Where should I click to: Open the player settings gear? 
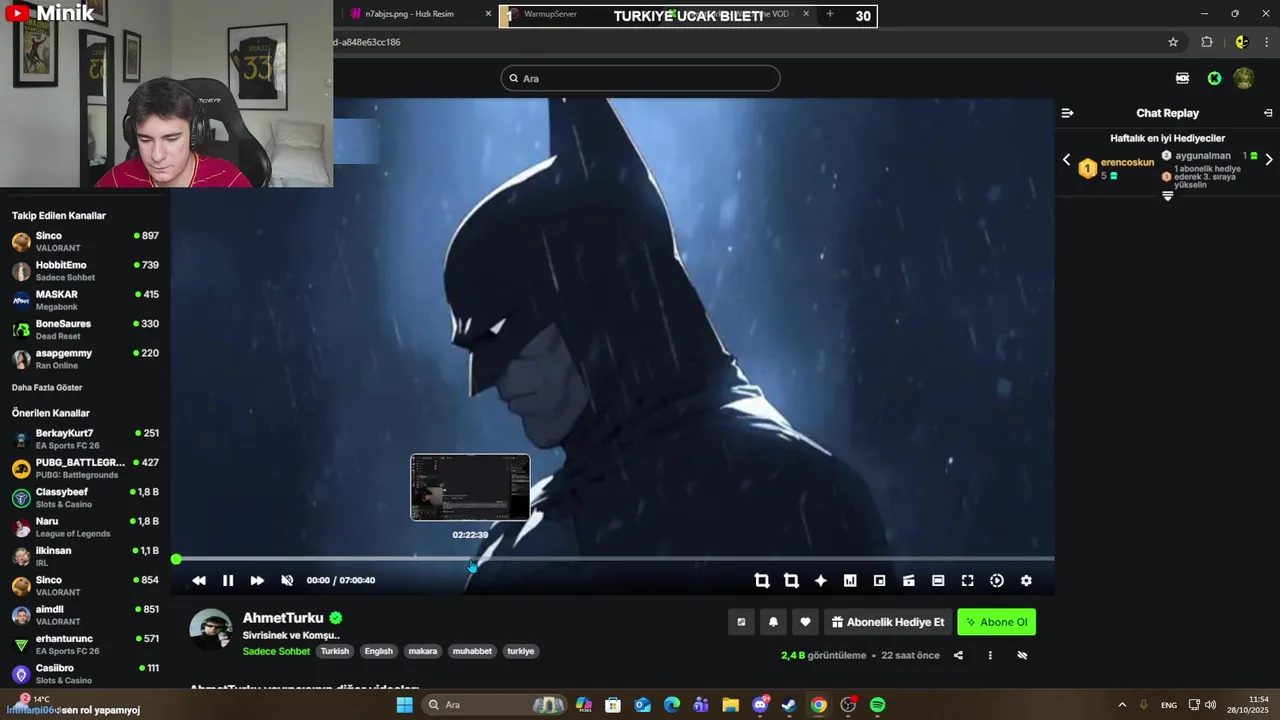[x=1026, y=581]
